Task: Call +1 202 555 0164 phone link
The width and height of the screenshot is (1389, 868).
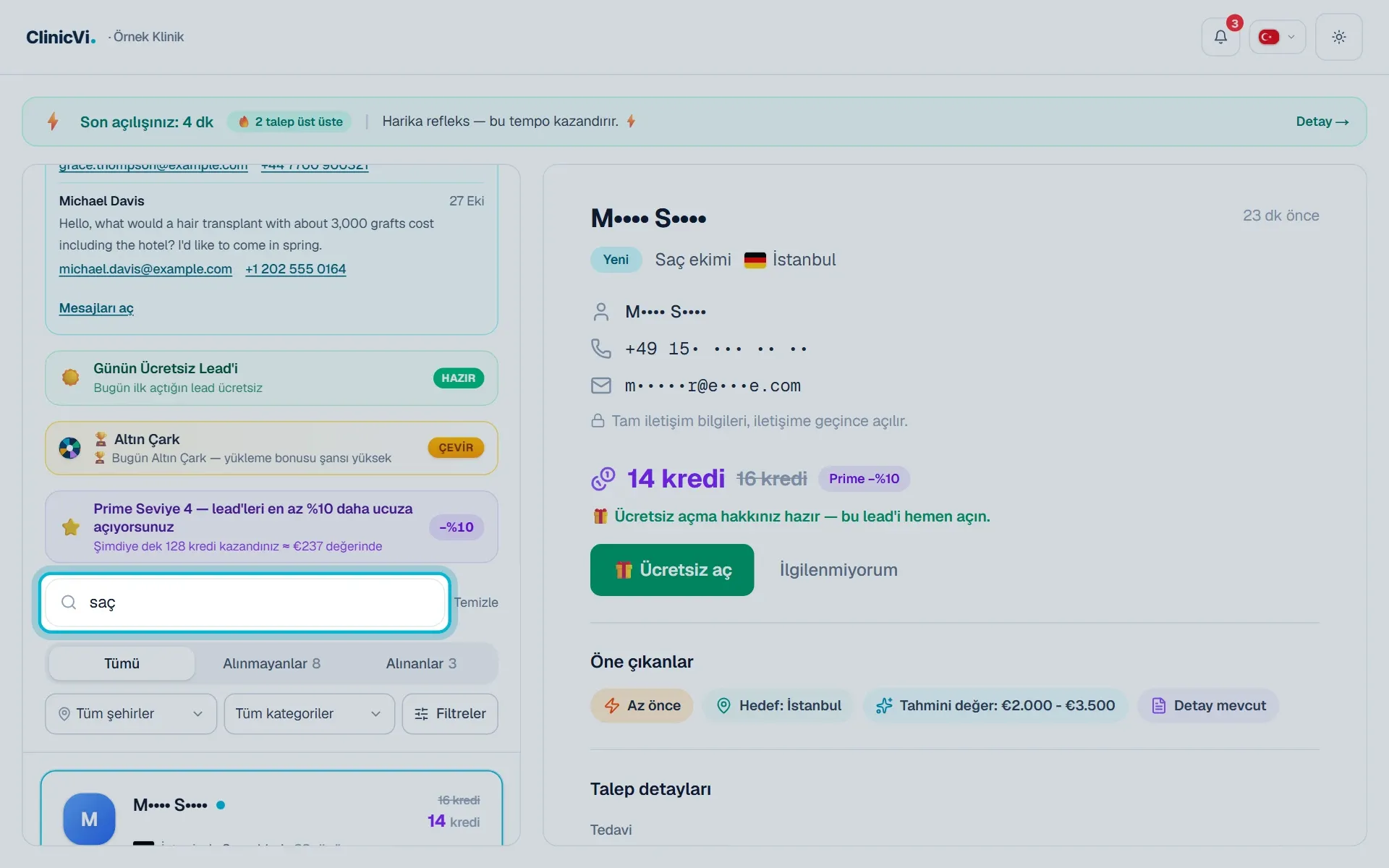Action: pos(296,269)
